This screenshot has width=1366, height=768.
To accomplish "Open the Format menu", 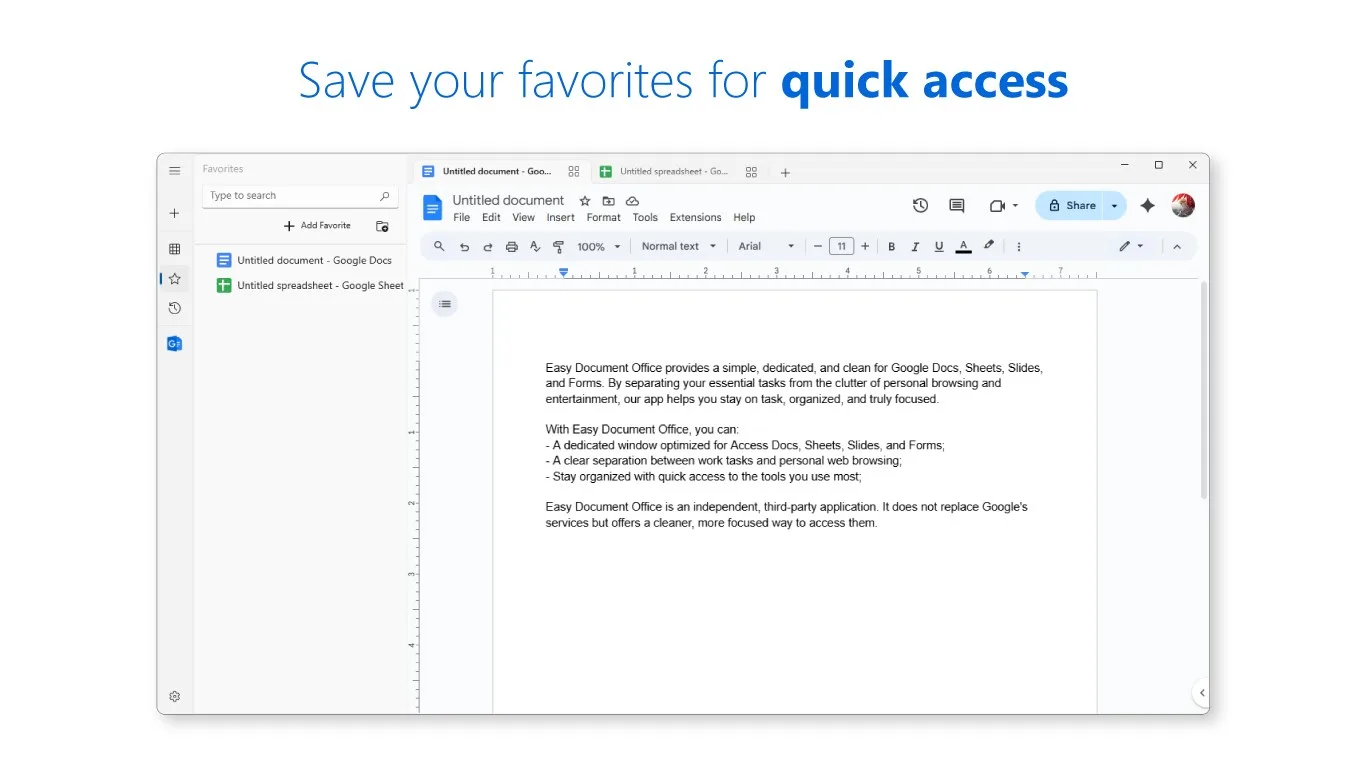I will click(604, 217).
